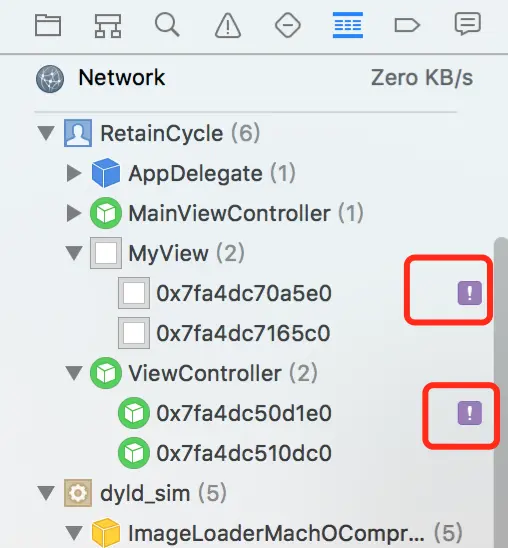This screenshot has width=508, height=548.
Task: Open the Report navigator speech icon
Action: click(x=467, y=24)
